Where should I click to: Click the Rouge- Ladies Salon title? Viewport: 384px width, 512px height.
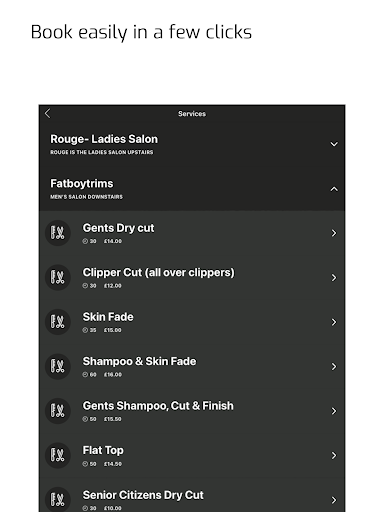pos(104,139)
